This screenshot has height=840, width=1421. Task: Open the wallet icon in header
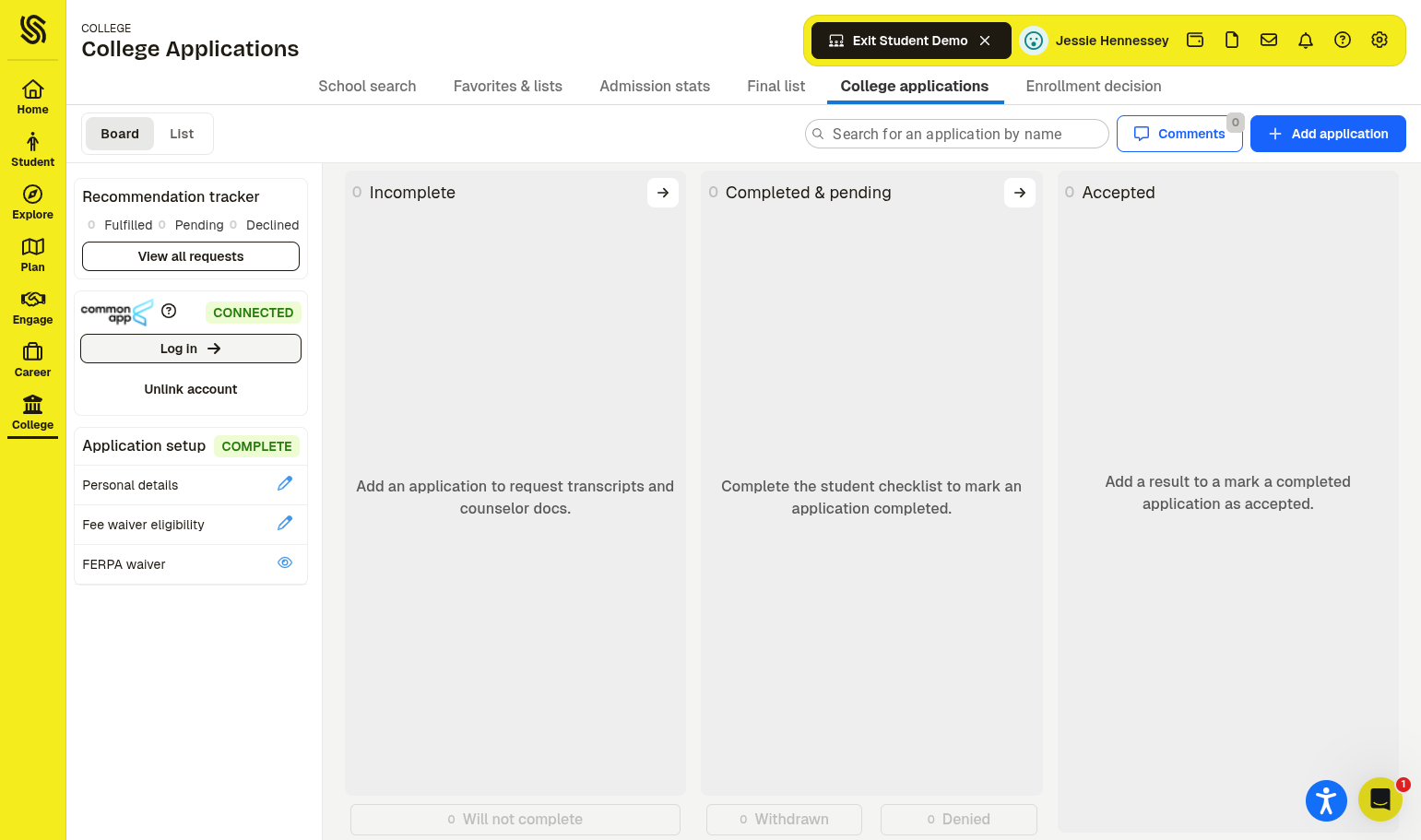click(1195, 40)
